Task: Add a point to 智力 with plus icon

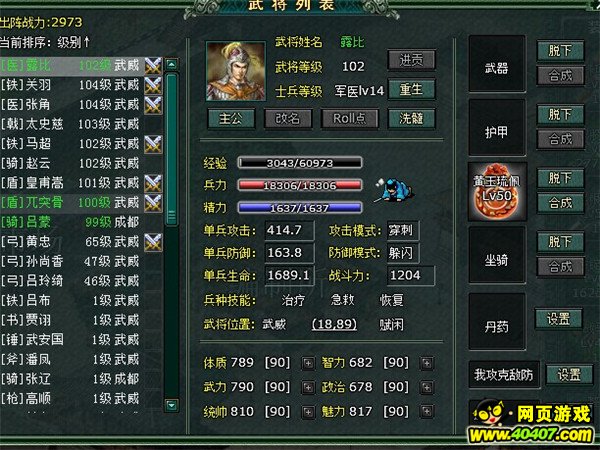Action: coord(427,363)
